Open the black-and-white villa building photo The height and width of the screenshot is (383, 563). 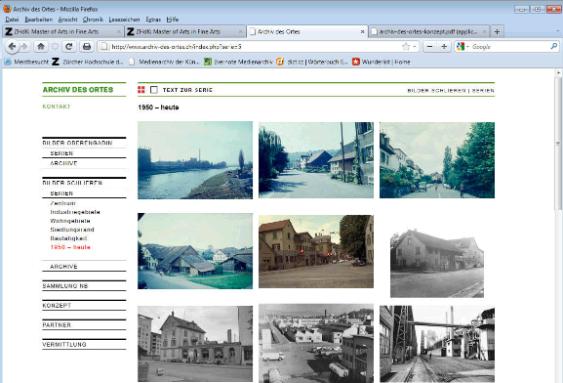[195, 344]
